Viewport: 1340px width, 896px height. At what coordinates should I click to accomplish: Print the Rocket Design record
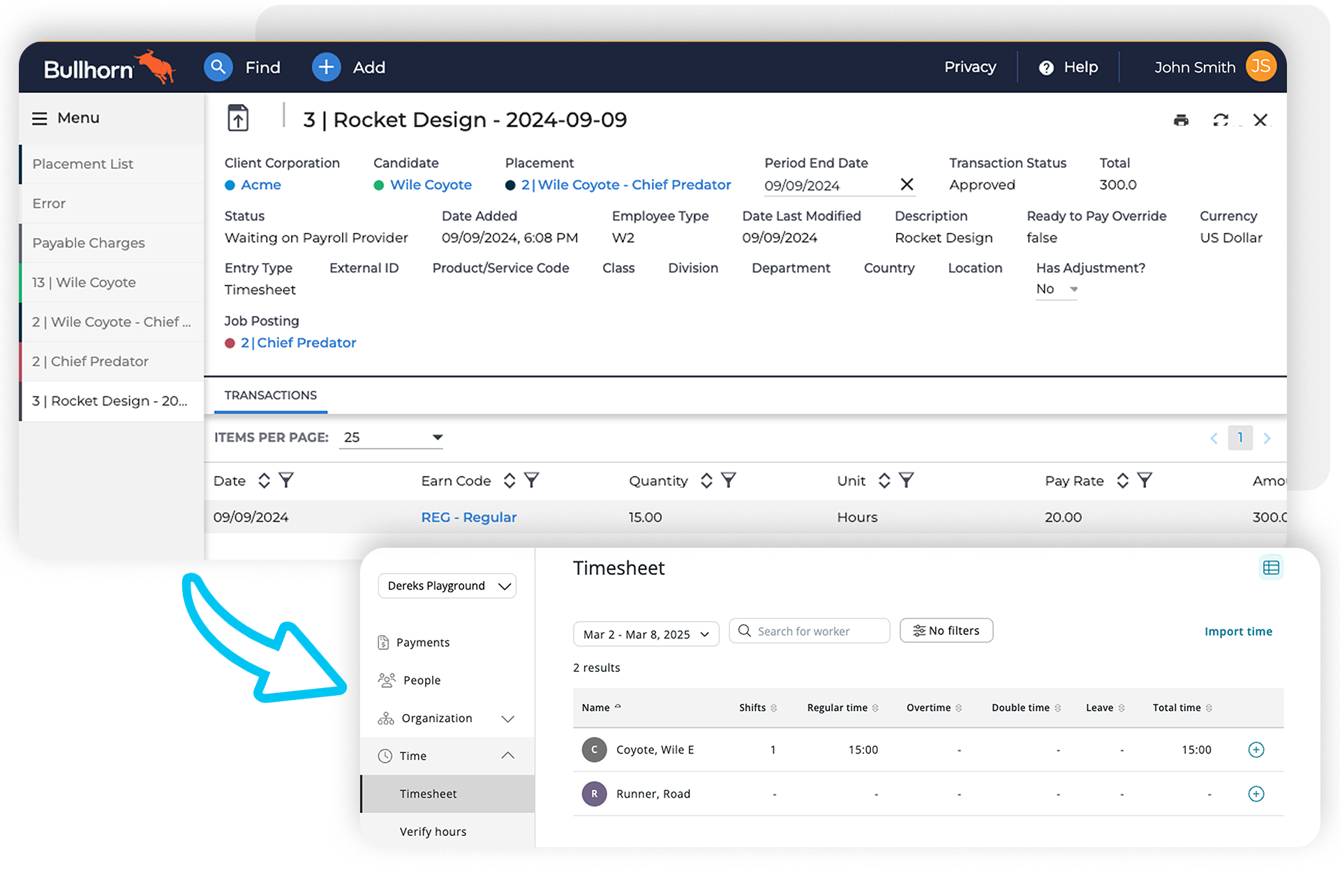[x=1181, y=120]
